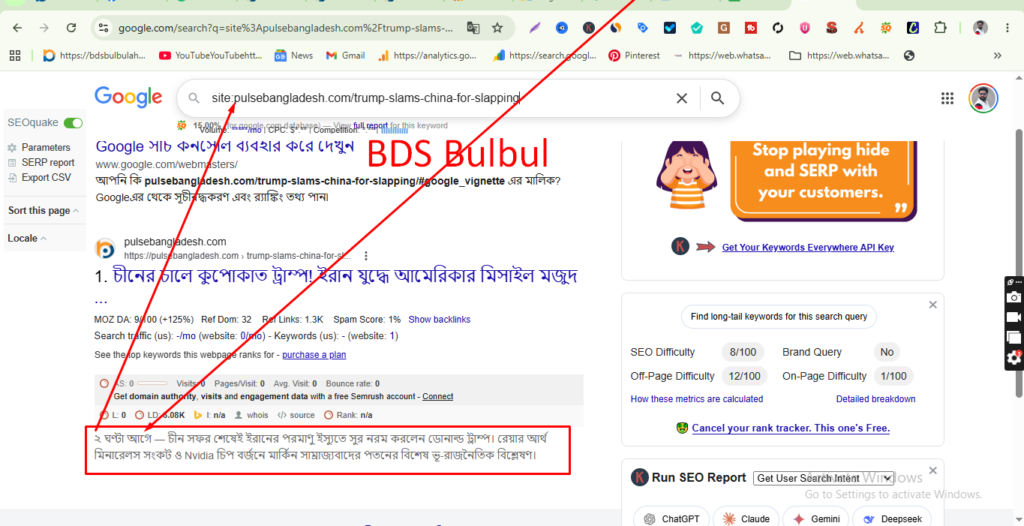Open Get Your Keywords Everywhere API Key link

pos(808,248)
